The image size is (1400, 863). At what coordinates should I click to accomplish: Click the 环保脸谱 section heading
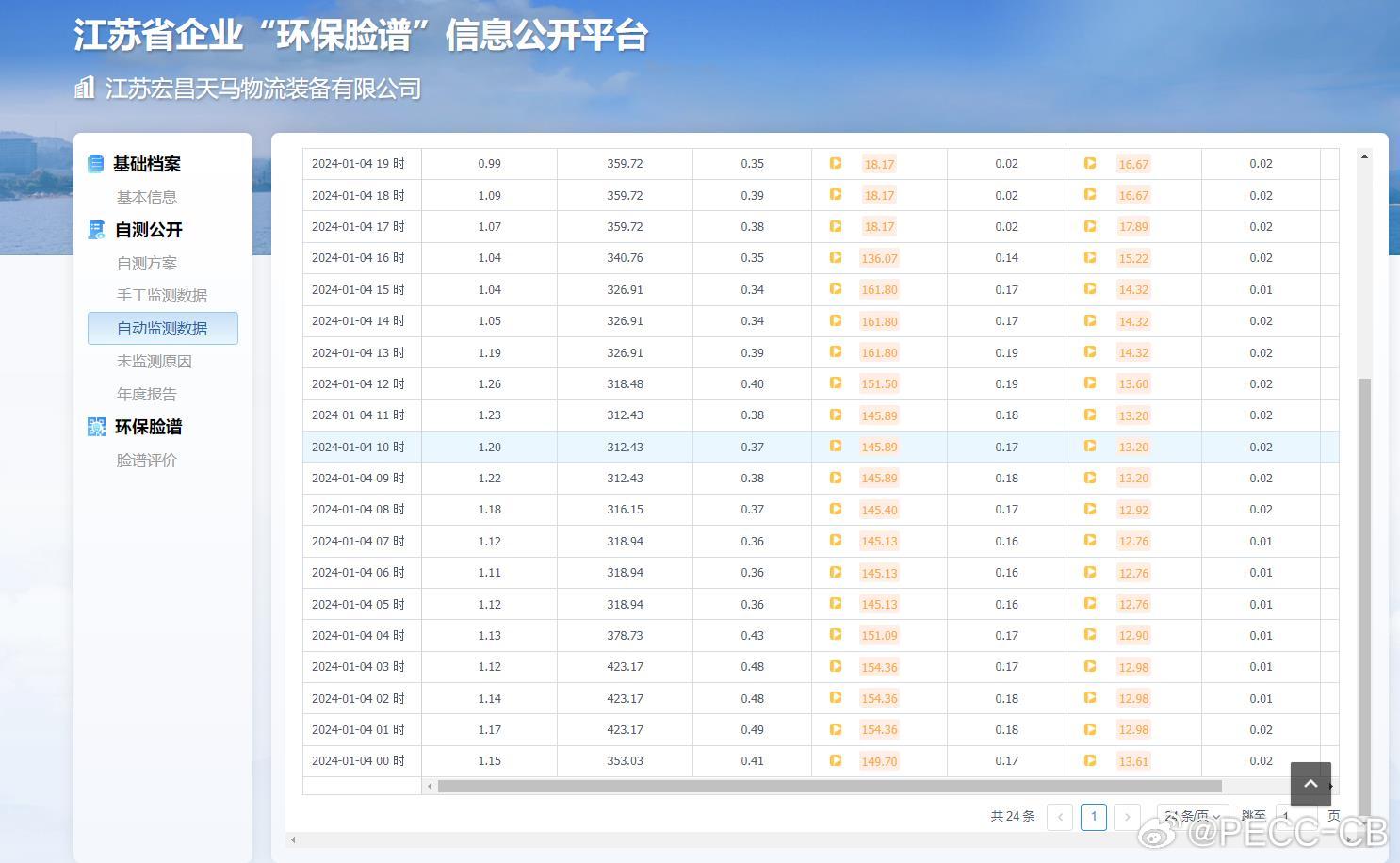149,427
